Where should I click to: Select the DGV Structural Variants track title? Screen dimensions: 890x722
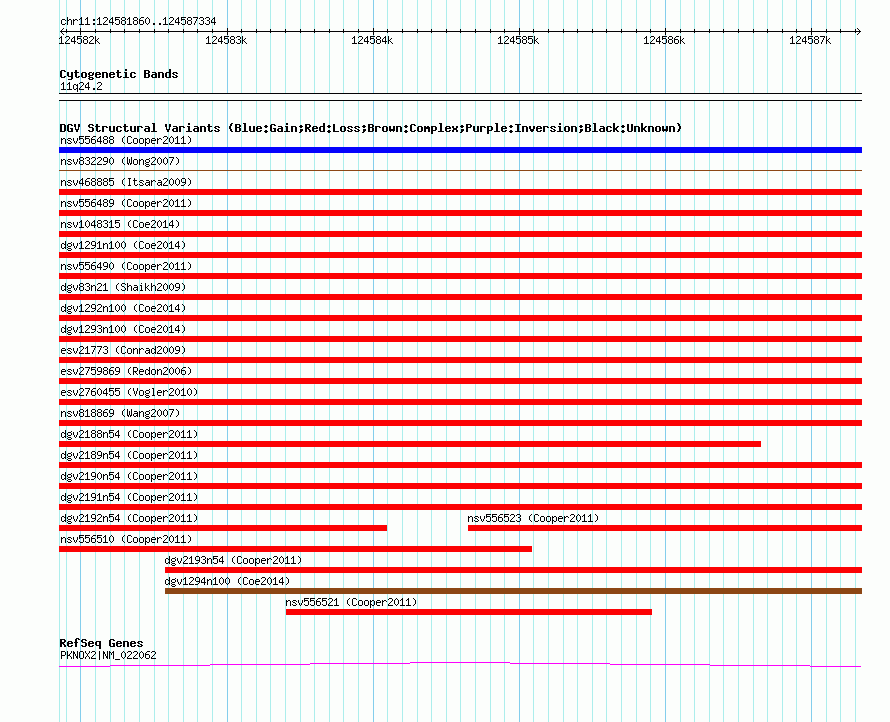pyautogui.click(x=370, y=128)
